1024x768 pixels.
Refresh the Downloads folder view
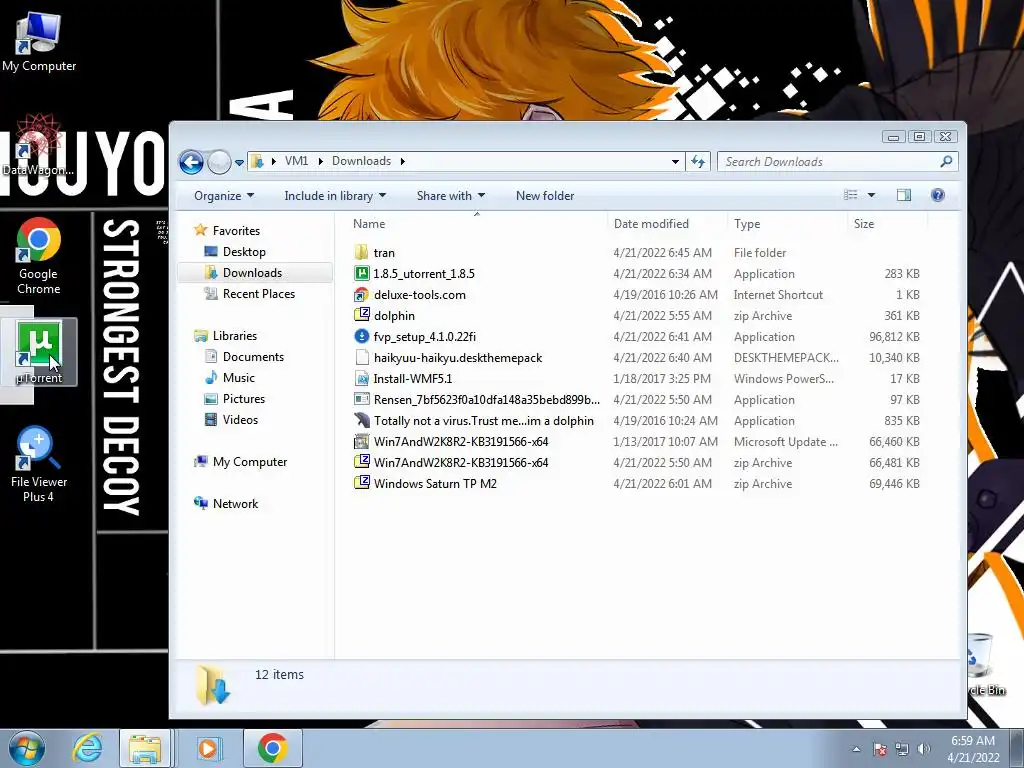tap(697, 161)
